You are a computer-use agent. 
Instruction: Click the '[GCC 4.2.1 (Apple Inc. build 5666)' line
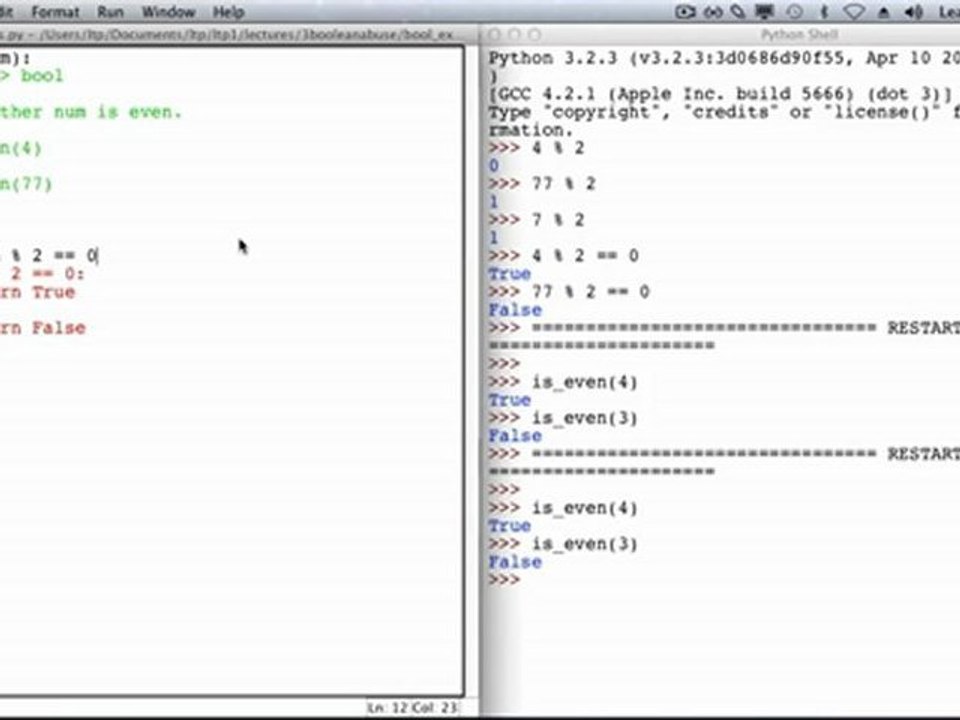pos(720,94)
